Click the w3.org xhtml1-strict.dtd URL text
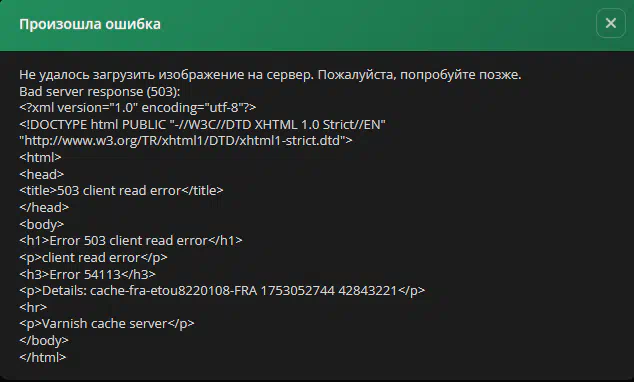Screen dimensions: 634x382 (x=186, y=141)
